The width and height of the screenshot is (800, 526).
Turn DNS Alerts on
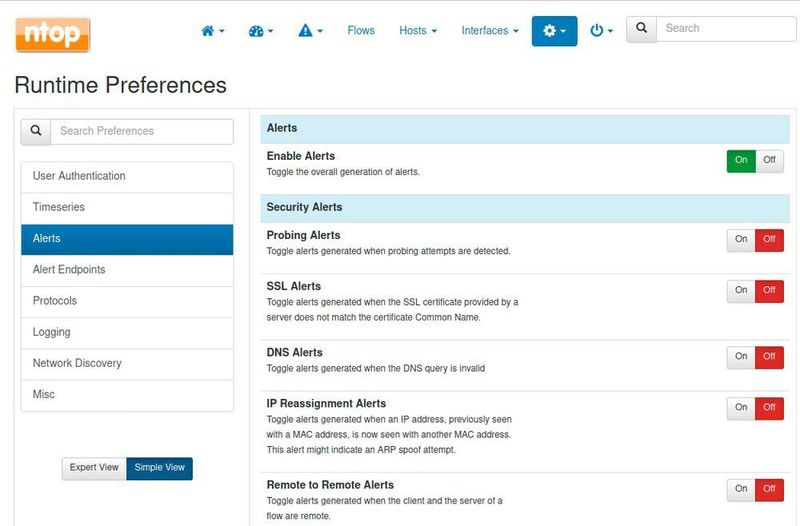[x=741, y=357]
